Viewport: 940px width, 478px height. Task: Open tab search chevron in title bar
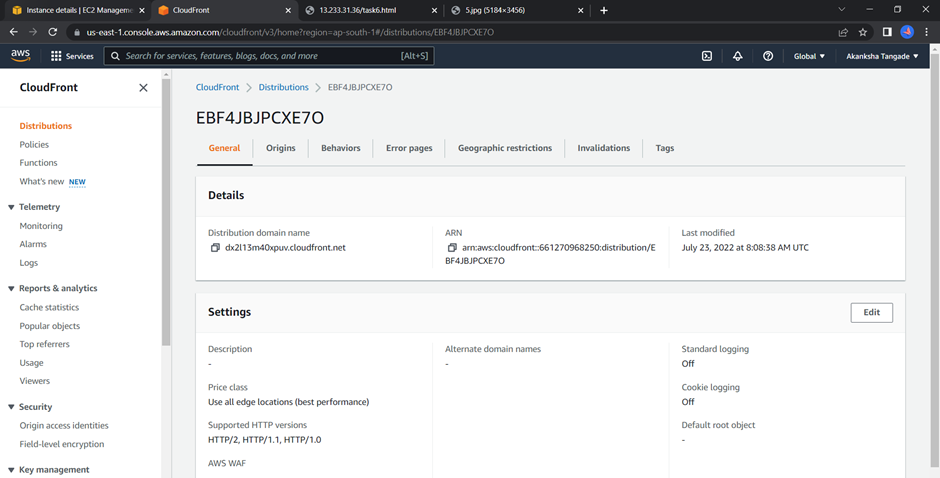pyautogui.click(x=842, y=10)
